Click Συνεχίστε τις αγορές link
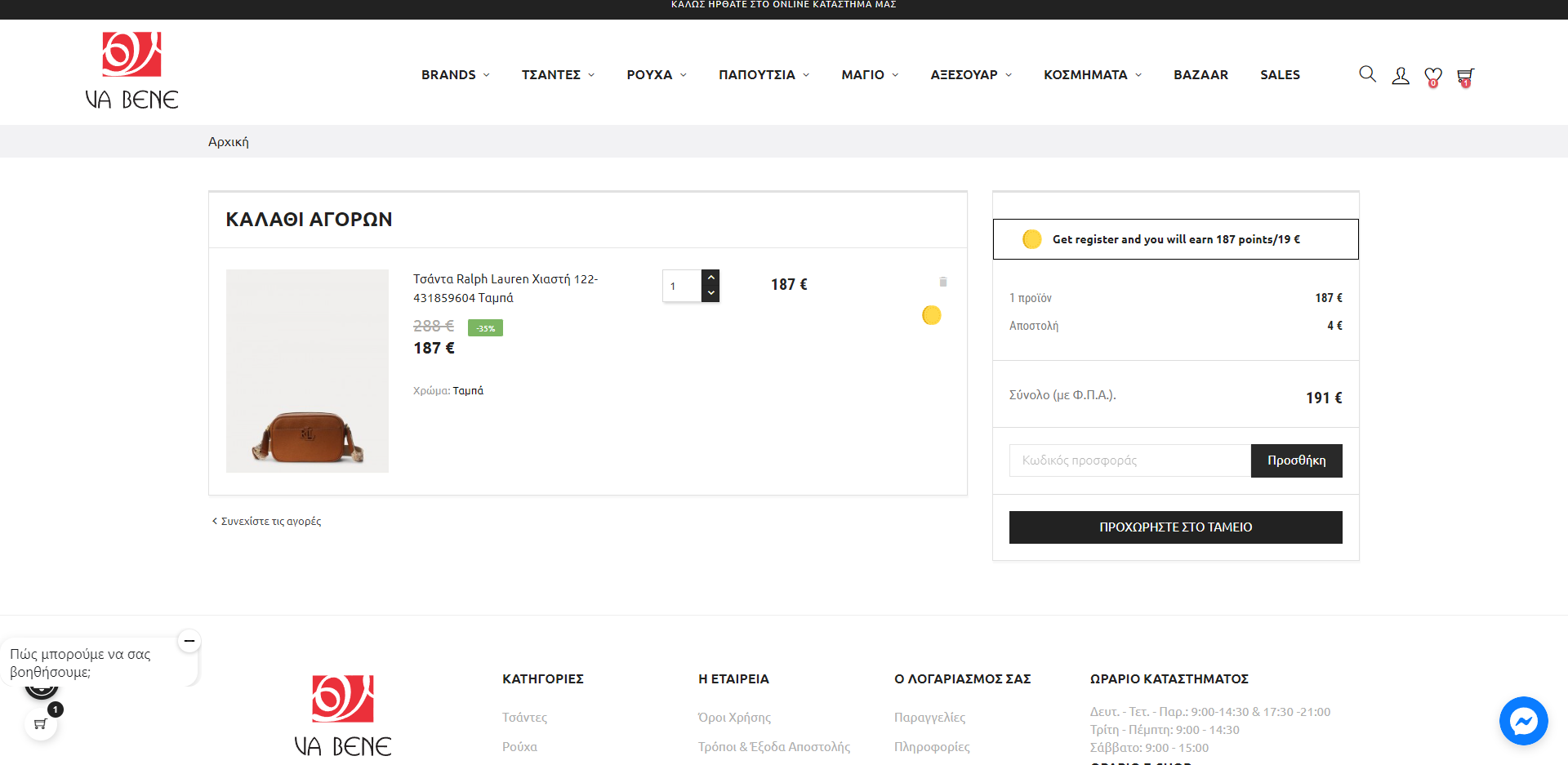Image resolution: width=1568 pixels, height=765 pixels. 267,521
